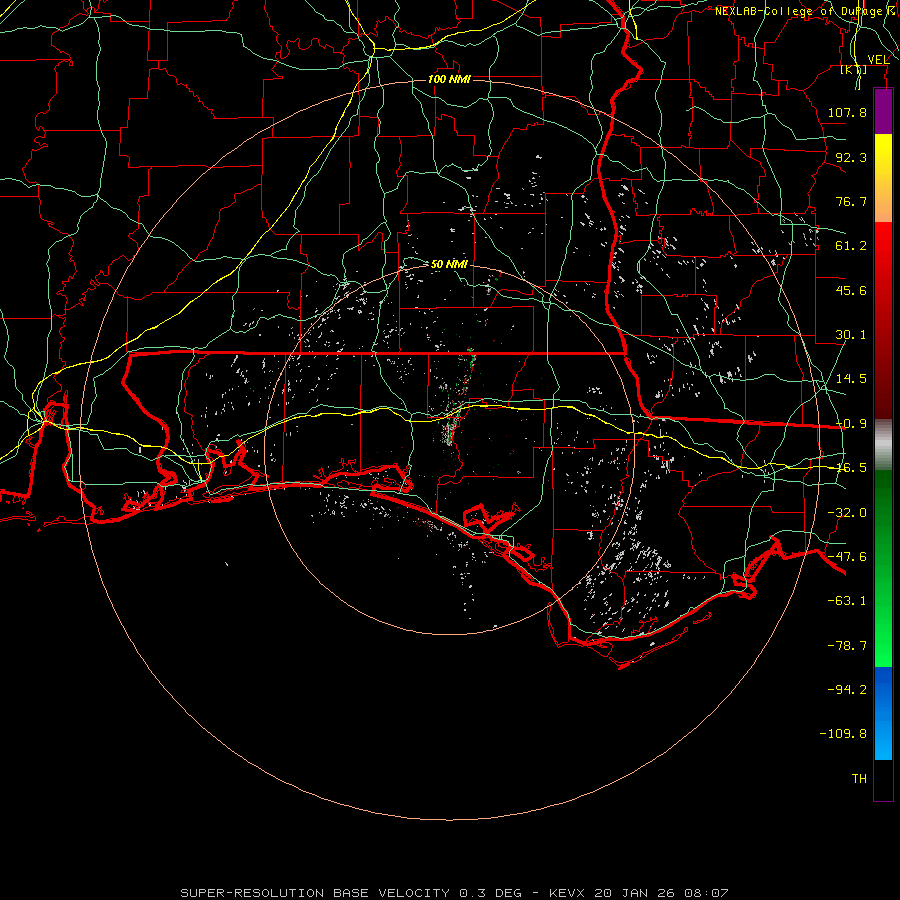Click the 107.8 velocity scale value
Viewport: 900px width, 900px height.
[x=847, y=112]
